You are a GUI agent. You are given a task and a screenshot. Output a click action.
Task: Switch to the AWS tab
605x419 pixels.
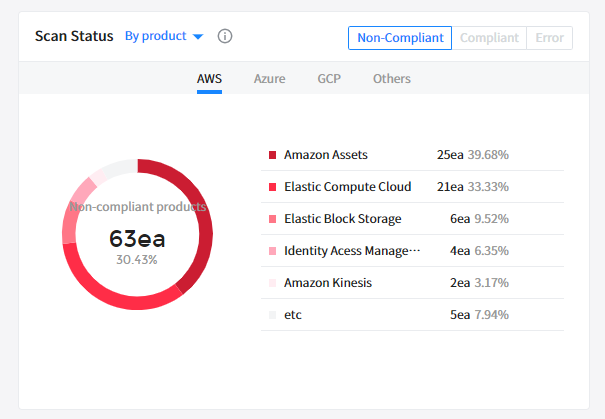click(209, 78)
